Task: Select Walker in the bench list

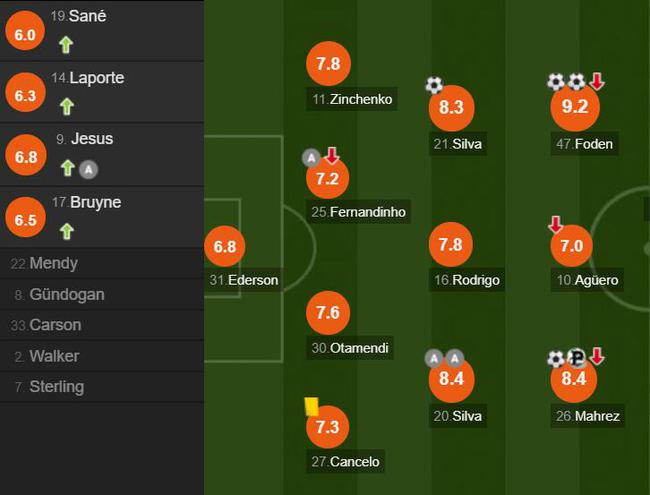Action: 54,356
